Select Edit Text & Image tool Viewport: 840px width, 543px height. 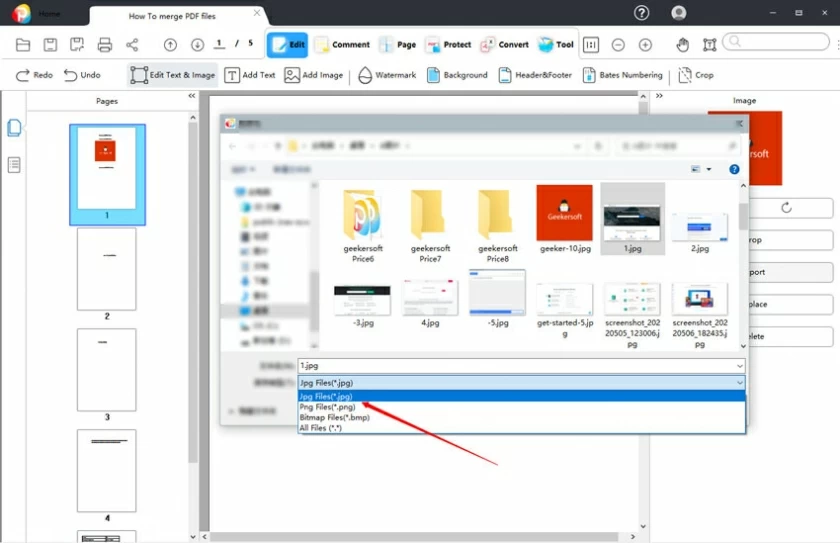(x=172, y=75)
